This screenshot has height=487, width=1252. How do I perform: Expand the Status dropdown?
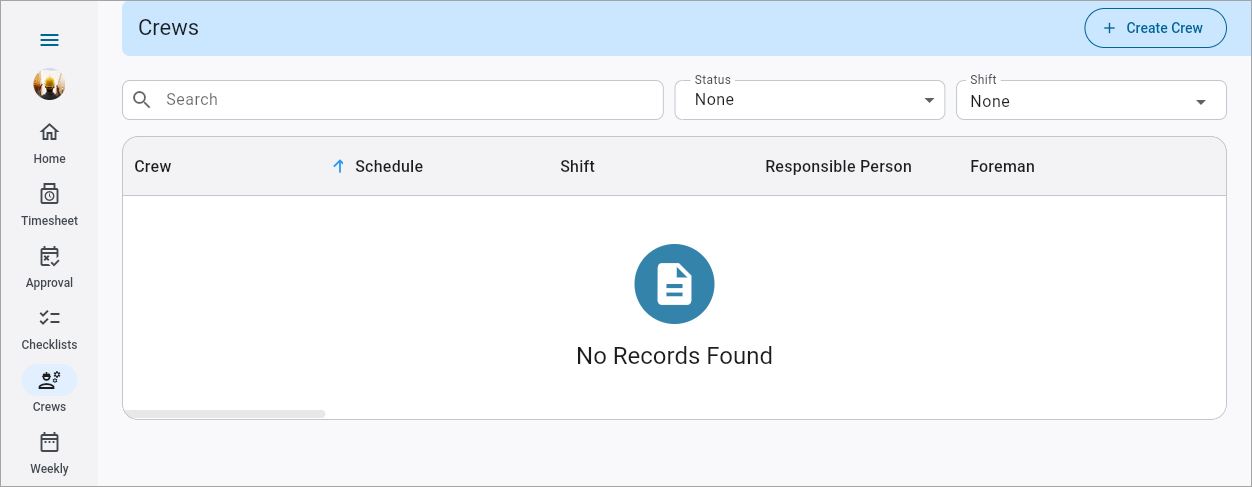809,100
